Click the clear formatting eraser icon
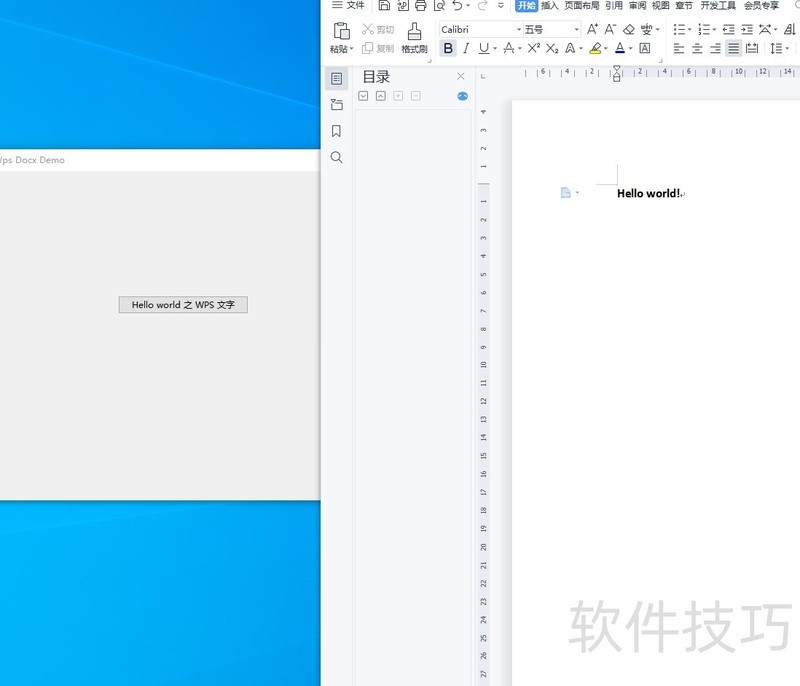The height and width of the screenshot is (686, 800). [629, 29]
